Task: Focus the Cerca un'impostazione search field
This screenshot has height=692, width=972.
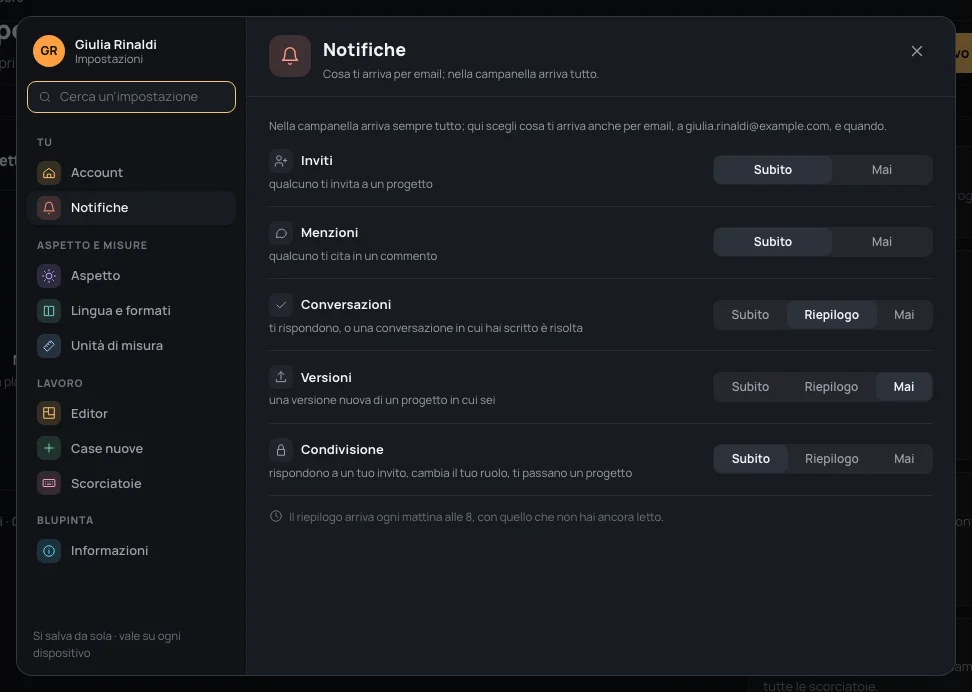Action: tap(131, 97)
